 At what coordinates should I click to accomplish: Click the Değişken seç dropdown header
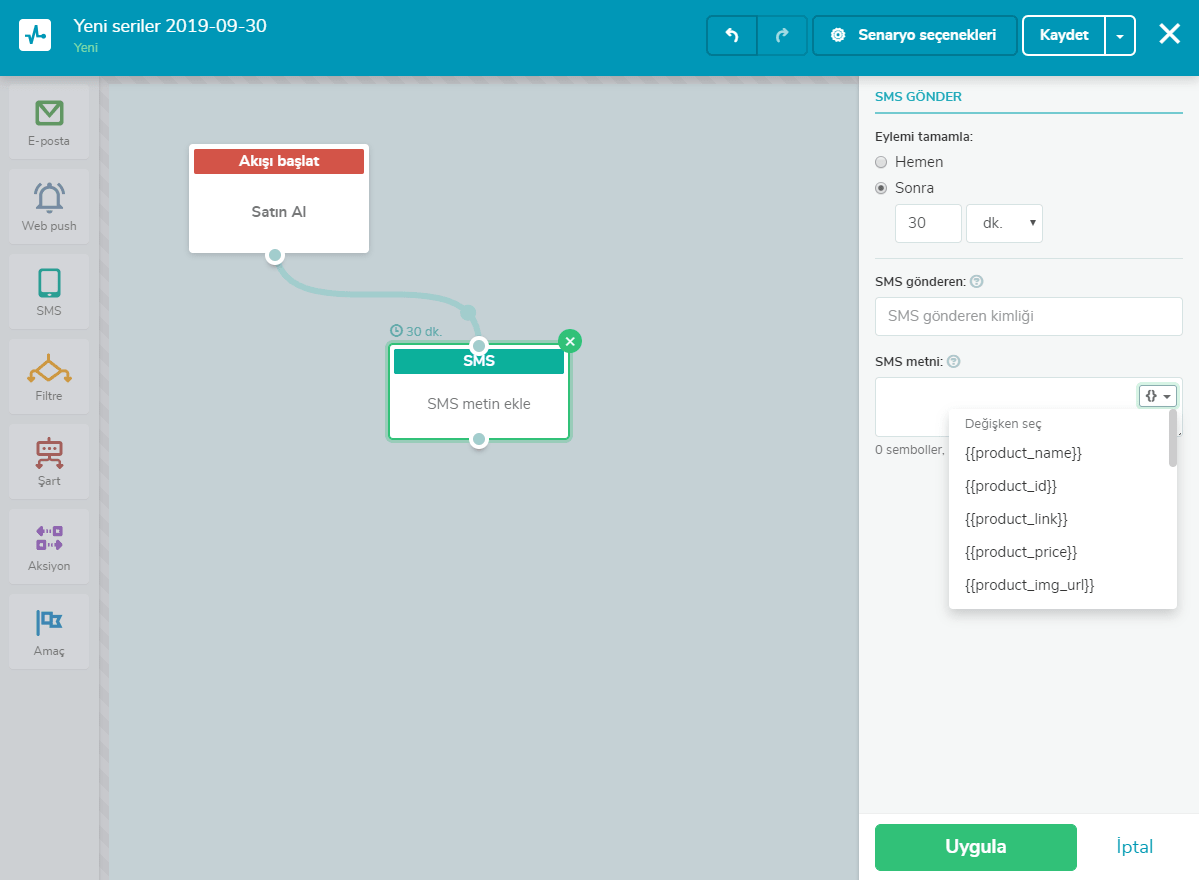pyautogui.click(x=1003, y=424)
